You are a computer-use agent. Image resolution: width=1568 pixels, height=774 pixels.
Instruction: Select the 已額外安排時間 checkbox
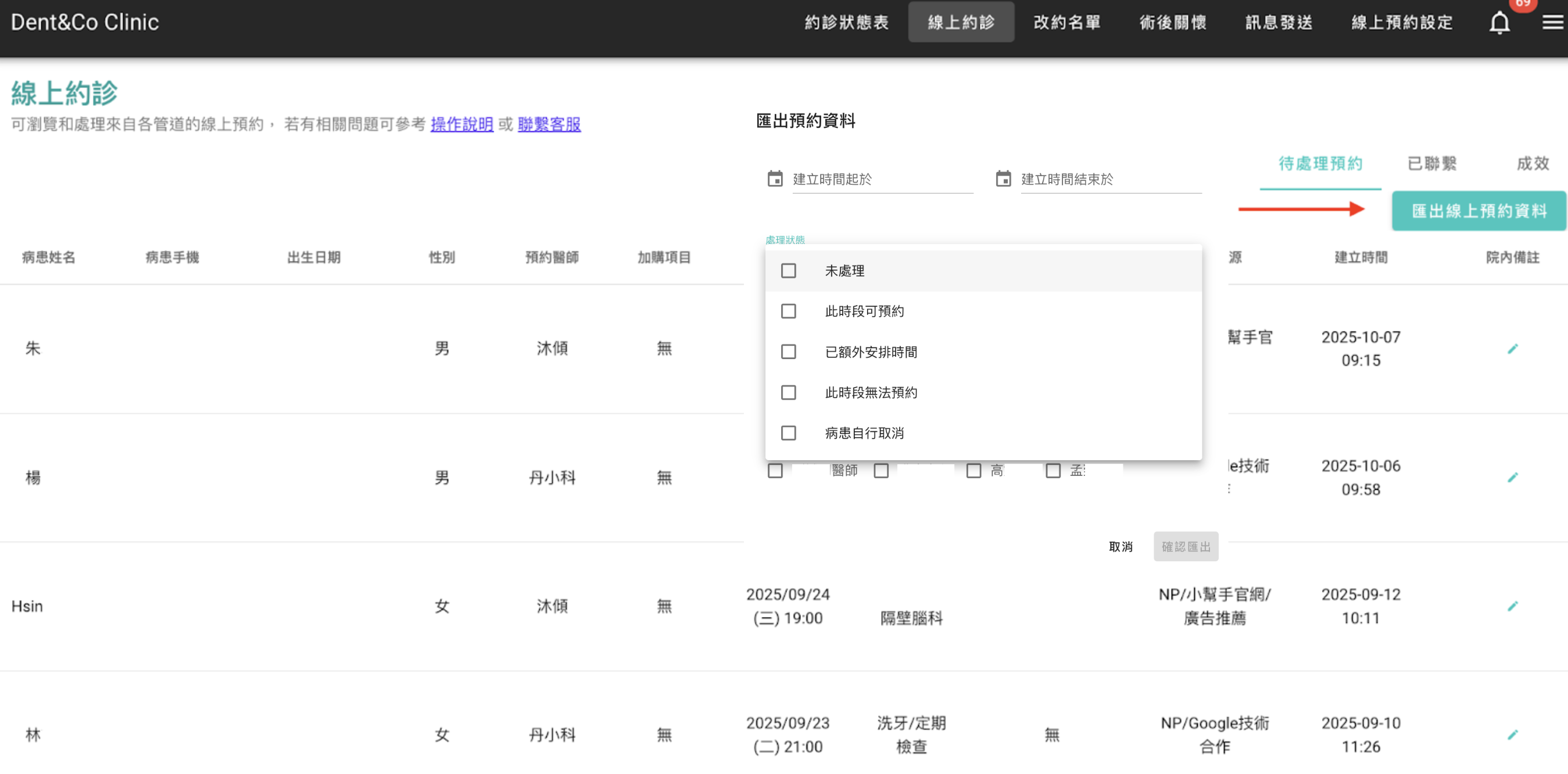(x=788, y=352)
